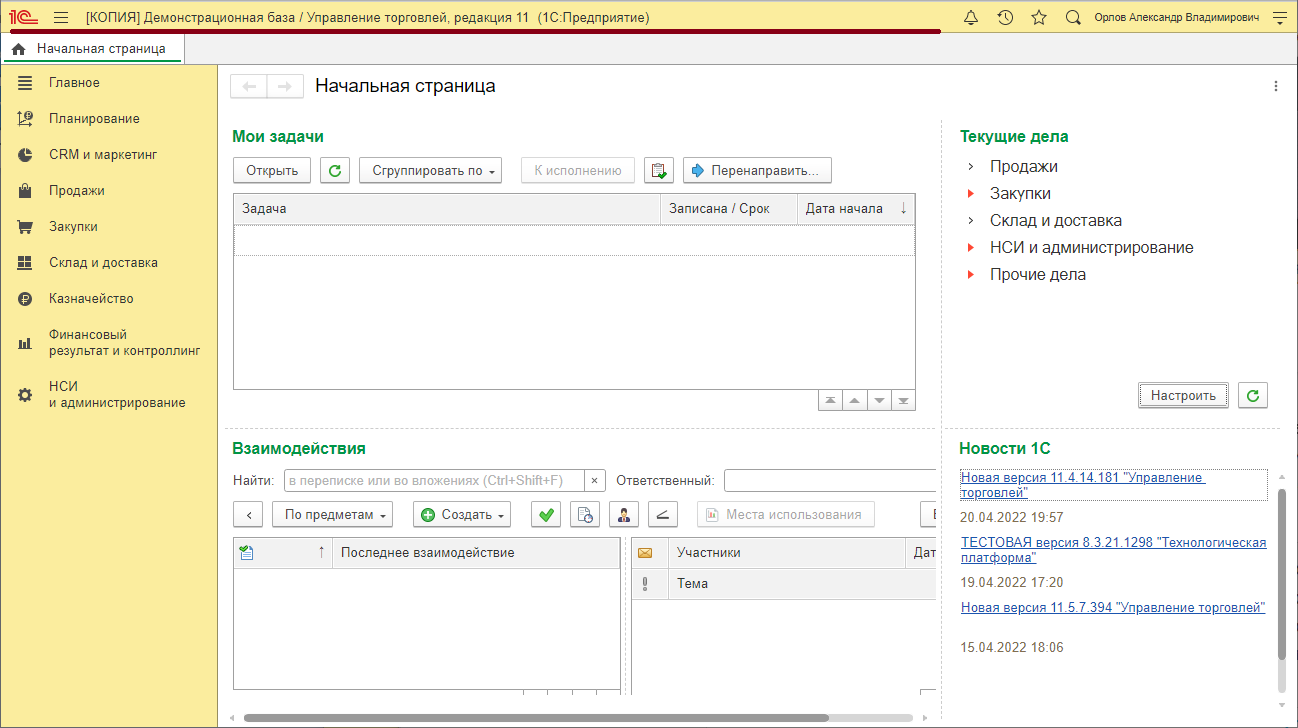The image size is (1298, 728).
Task: Open the history panel via clock icon
Action: [1004, 17]
